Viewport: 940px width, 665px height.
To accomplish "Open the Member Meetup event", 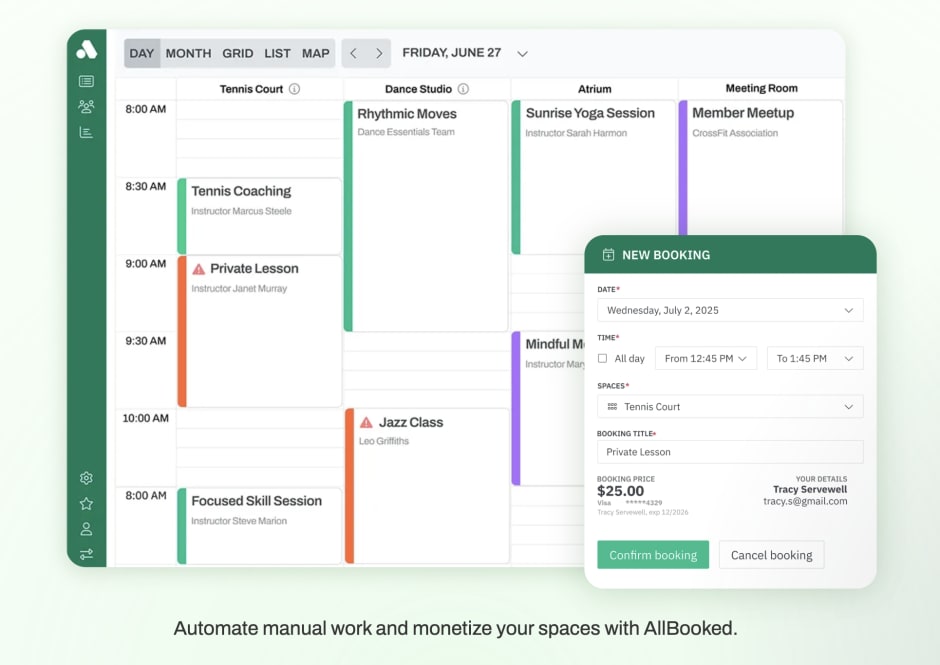I will (760, 168).
